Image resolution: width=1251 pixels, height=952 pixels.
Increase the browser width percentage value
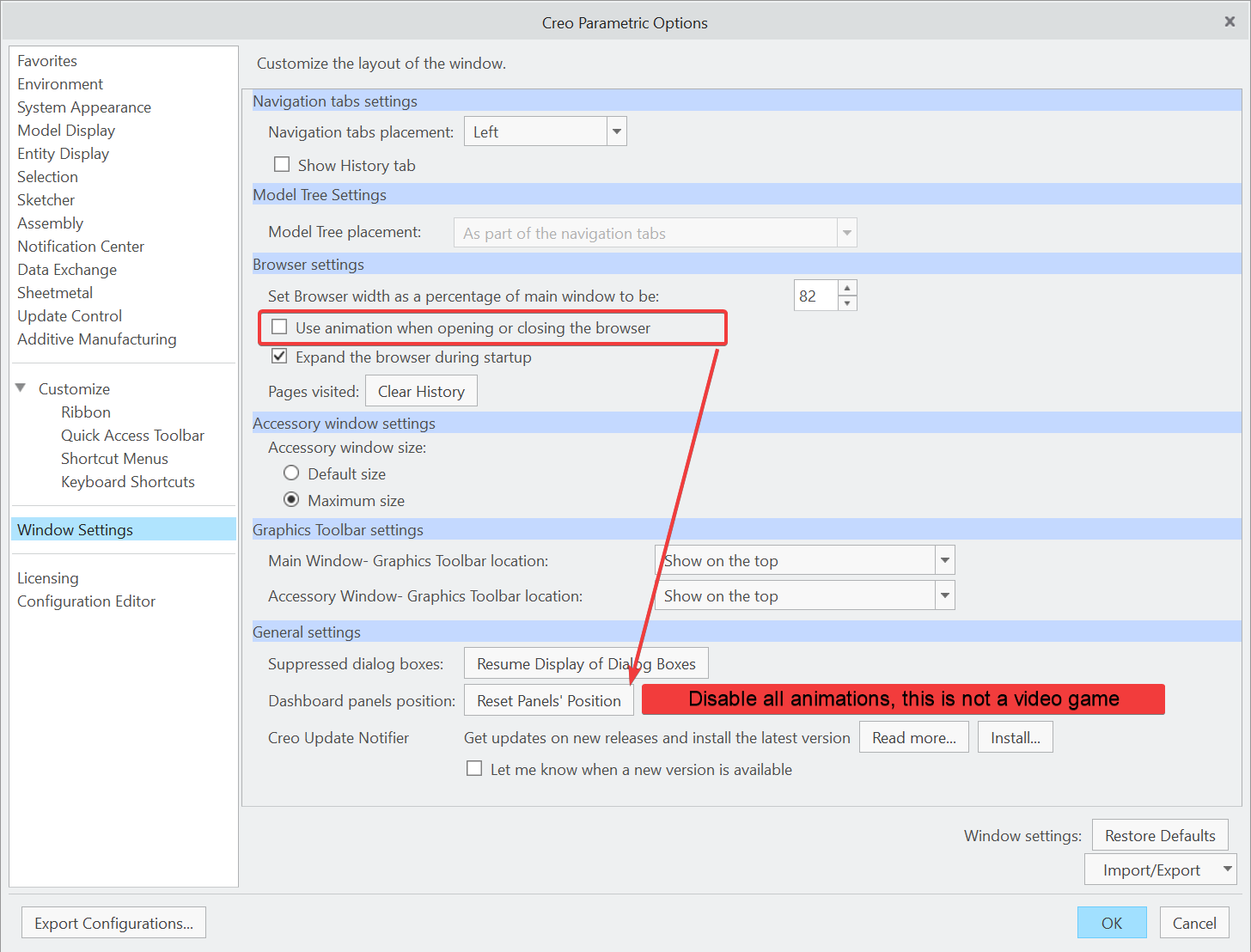point(847,288)
